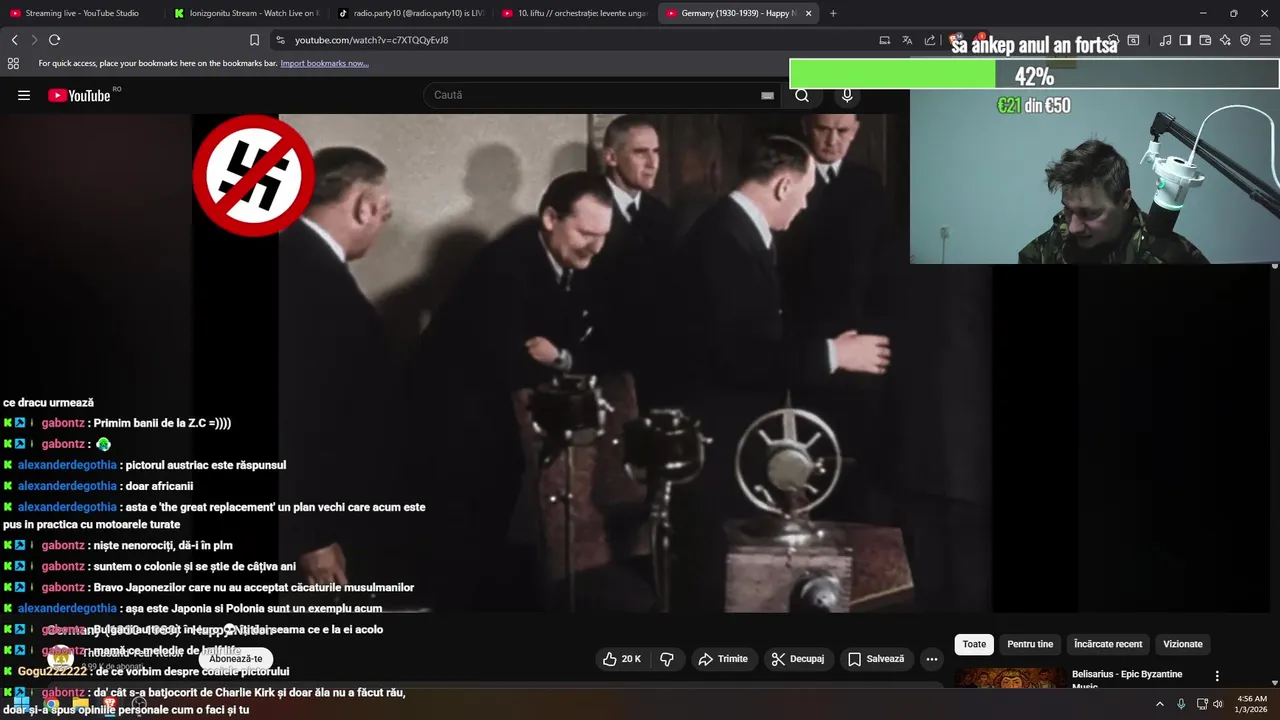Open the browser main hamburger menu
The image size is (1280, 720).
pos(1265,40)
